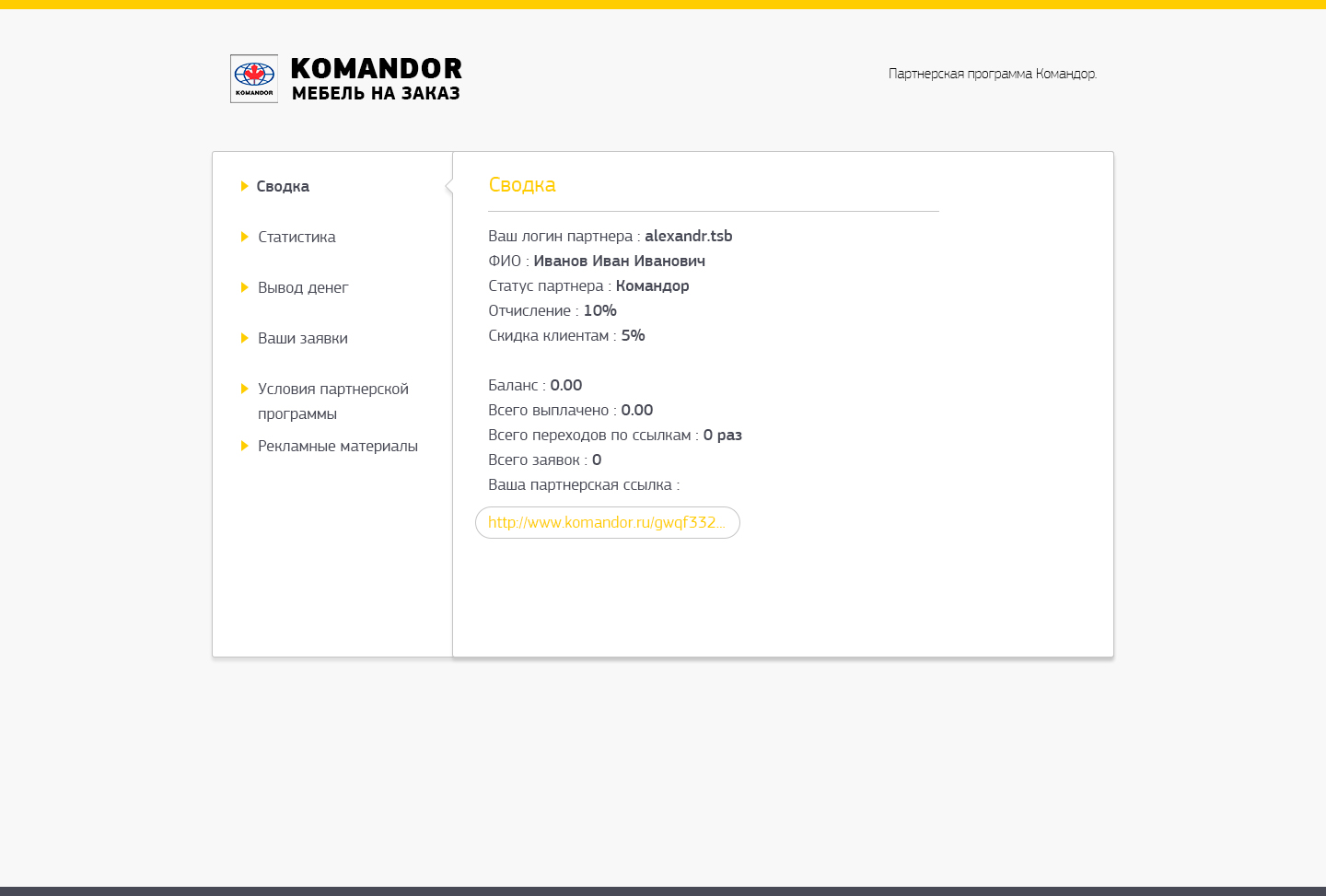
Task: Open the Сводка section in sidebar
Action: (283, 186)
